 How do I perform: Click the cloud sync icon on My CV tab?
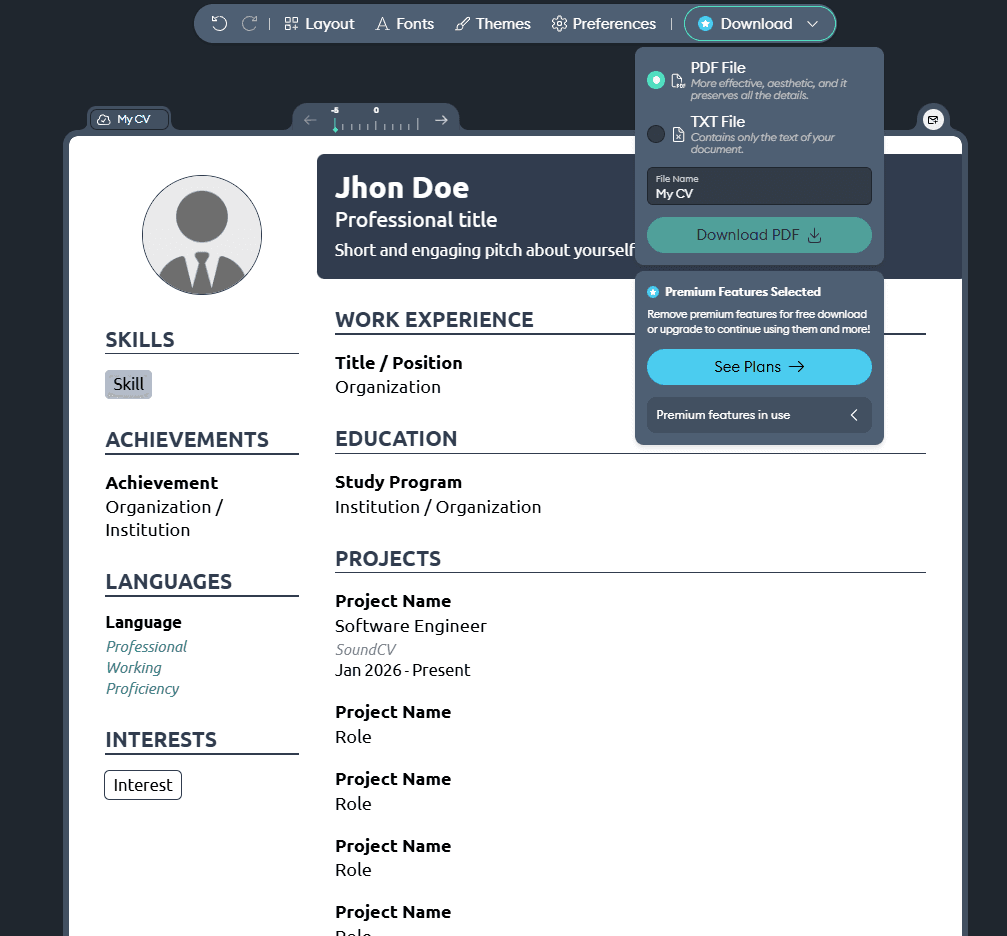tap(105, 117)
